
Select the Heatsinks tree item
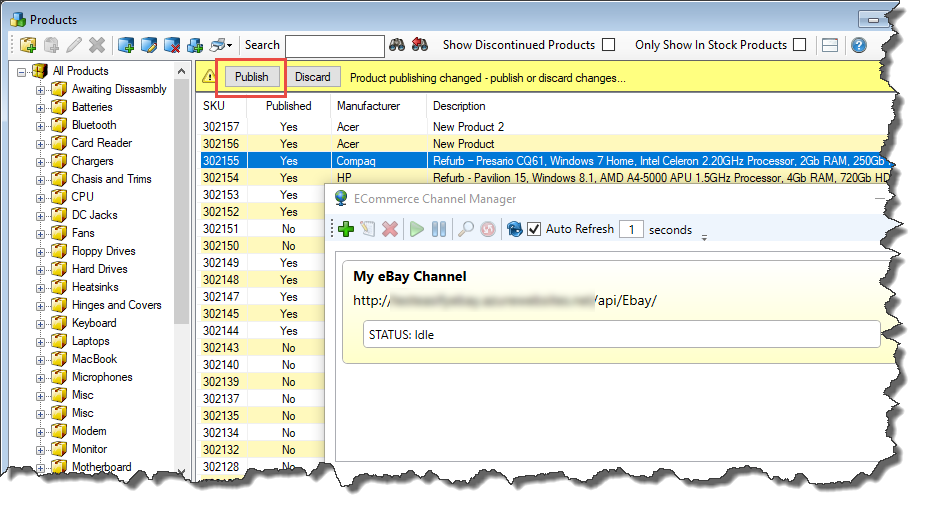(95, 287)
